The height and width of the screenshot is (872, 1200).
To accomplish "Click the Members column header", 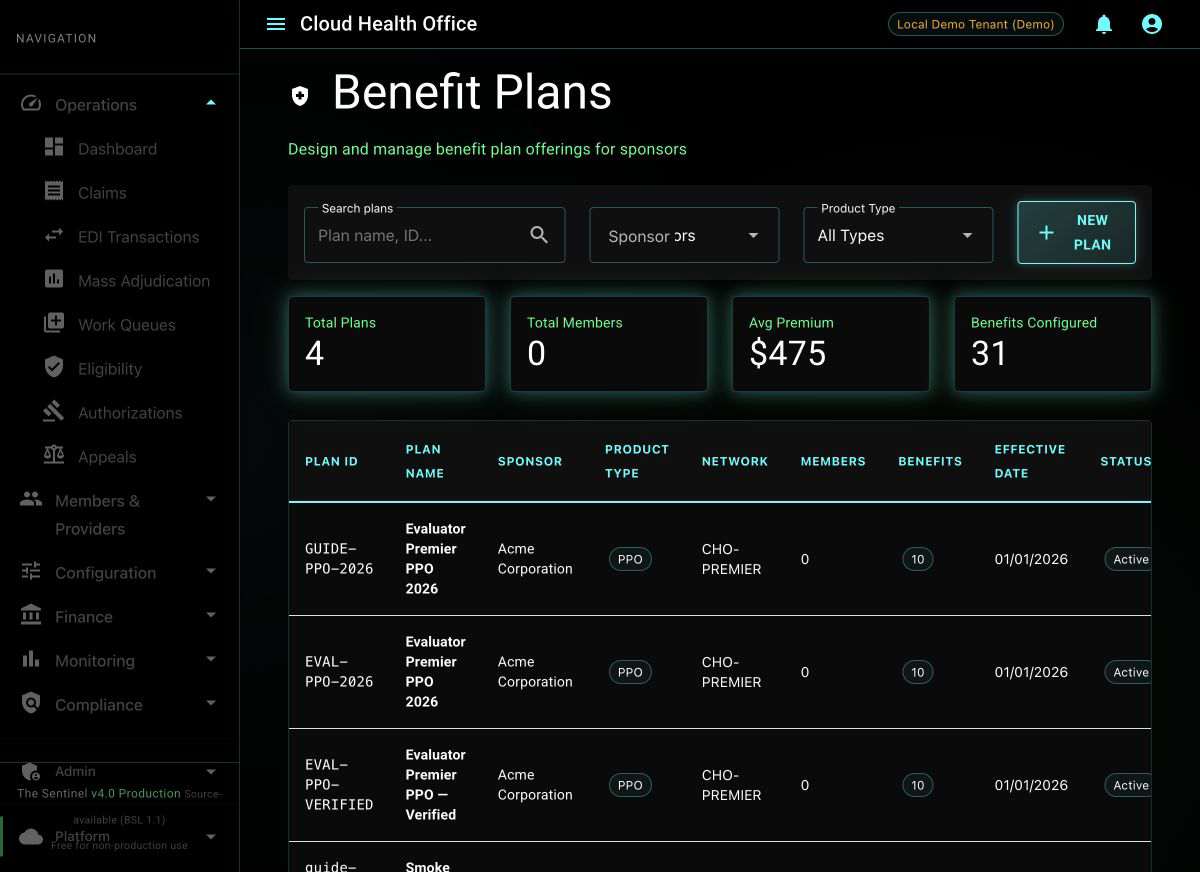I will coord(833,461).
